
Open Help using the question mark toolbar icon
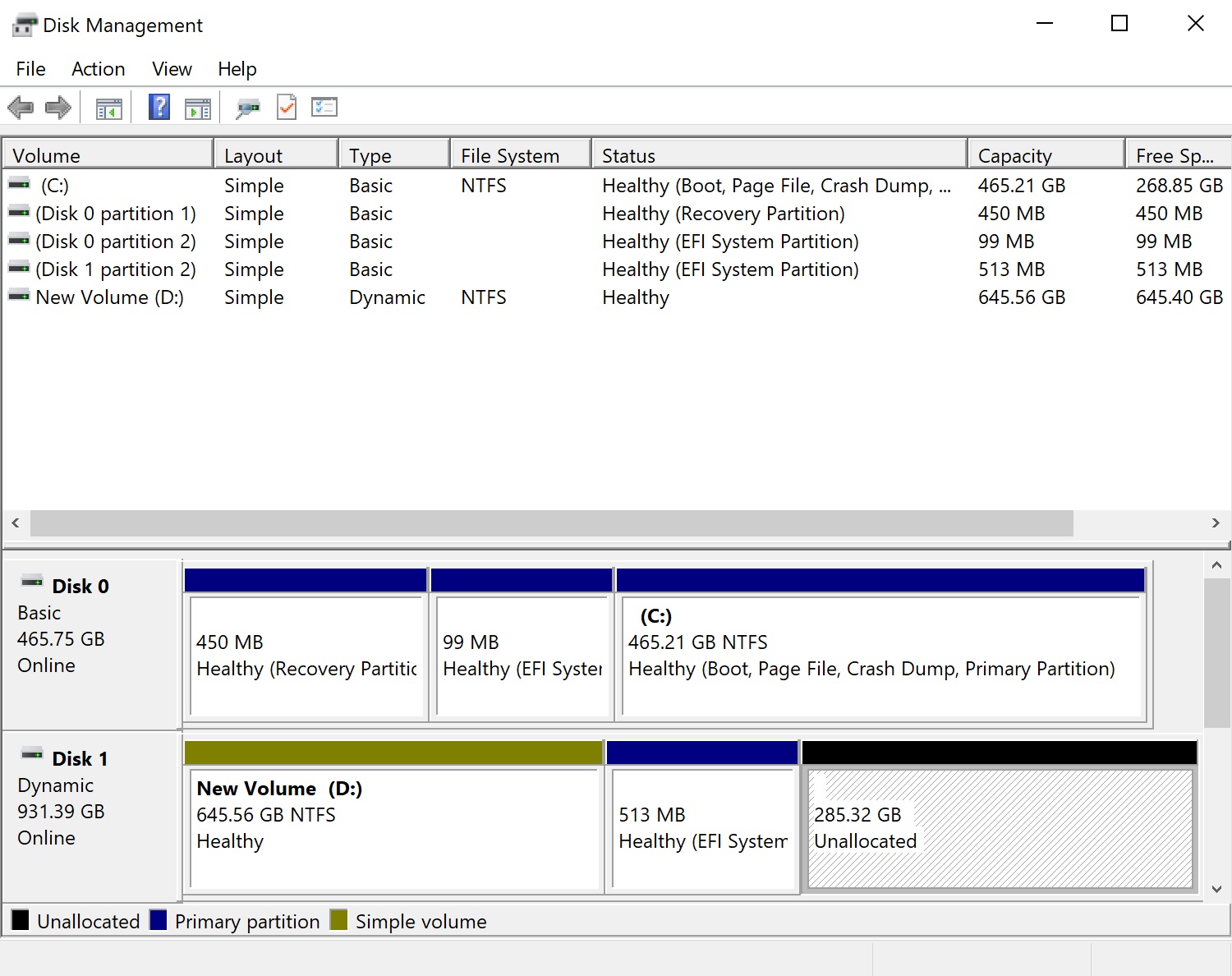coord(159,107)
